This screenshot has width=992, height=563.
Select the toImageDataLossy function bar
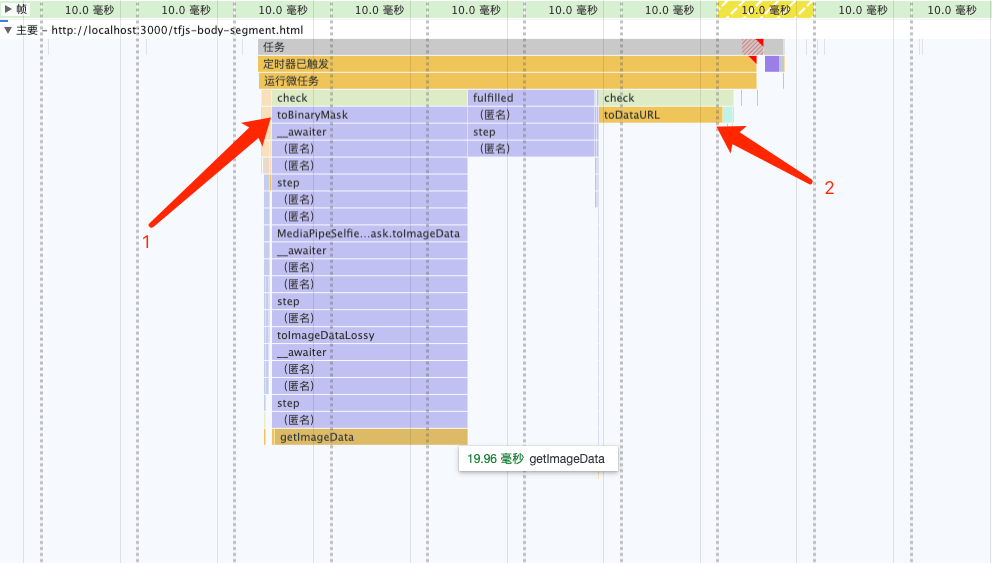pos(369,335)
